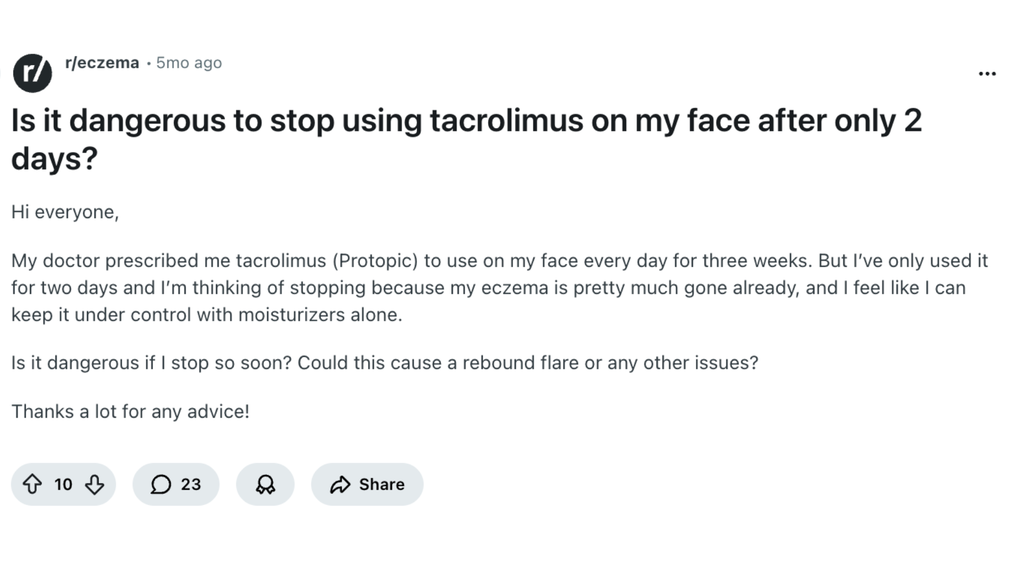The height and width of the screenshot is (576, 1024).
Task: Click the "Share" button label
Action: pos(382,485)
